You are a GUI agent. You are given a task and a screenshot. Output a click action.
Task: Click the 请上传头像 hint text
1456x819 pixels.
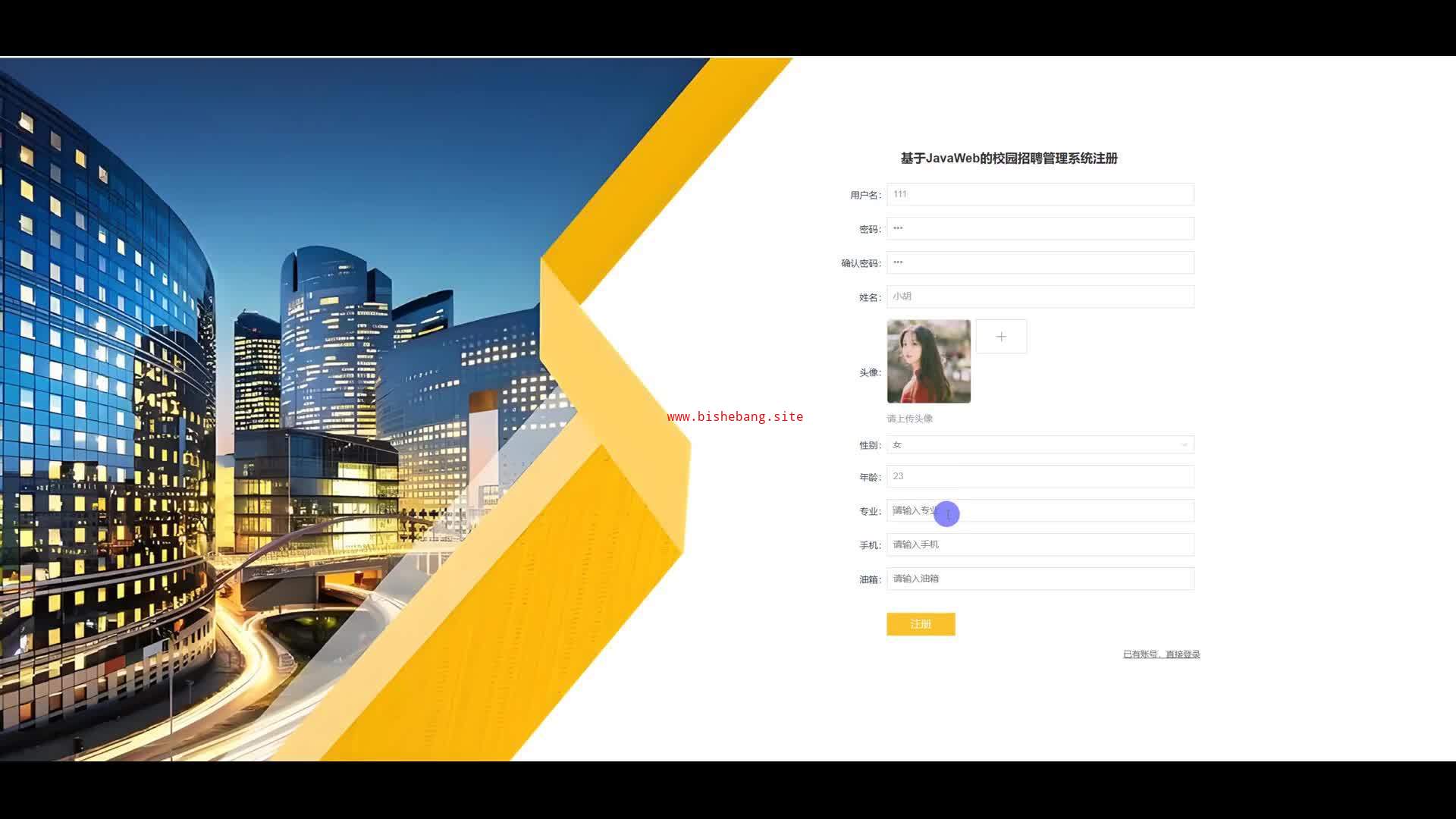pos(909,419)
